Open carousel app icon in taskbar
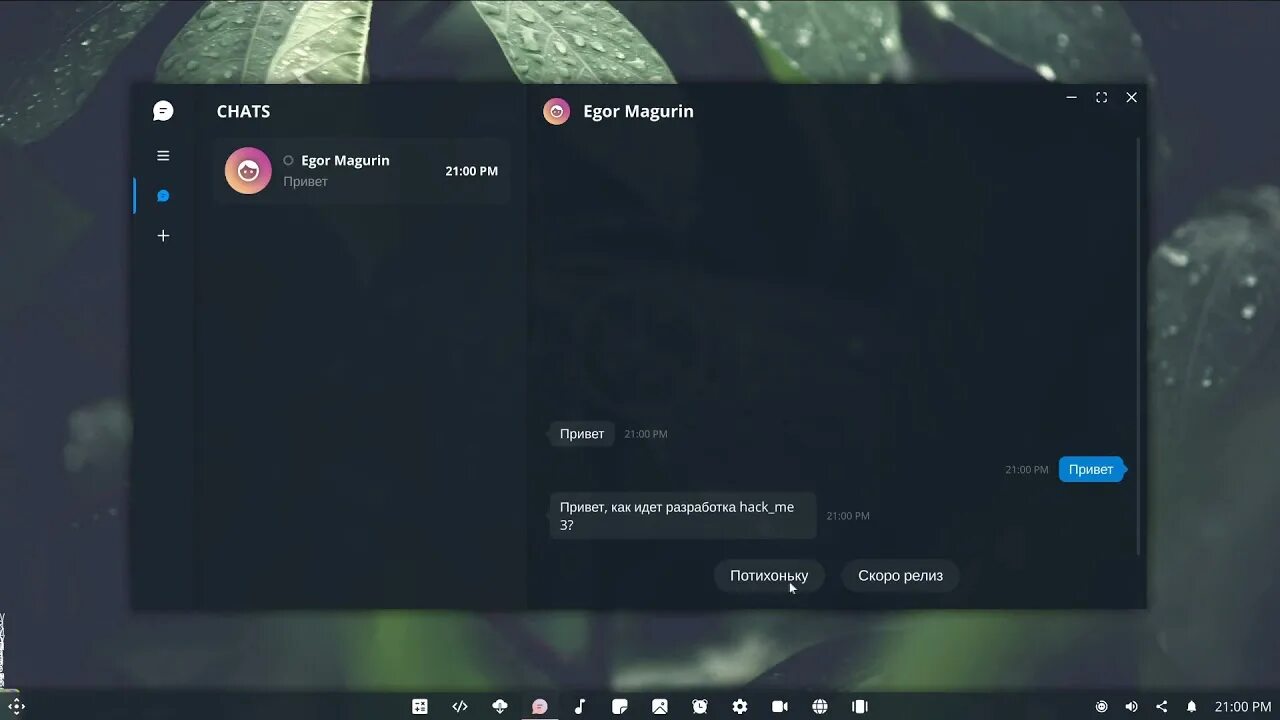Screen dimensions: 1280x720 pyautogui.click(x=860, y=706)
